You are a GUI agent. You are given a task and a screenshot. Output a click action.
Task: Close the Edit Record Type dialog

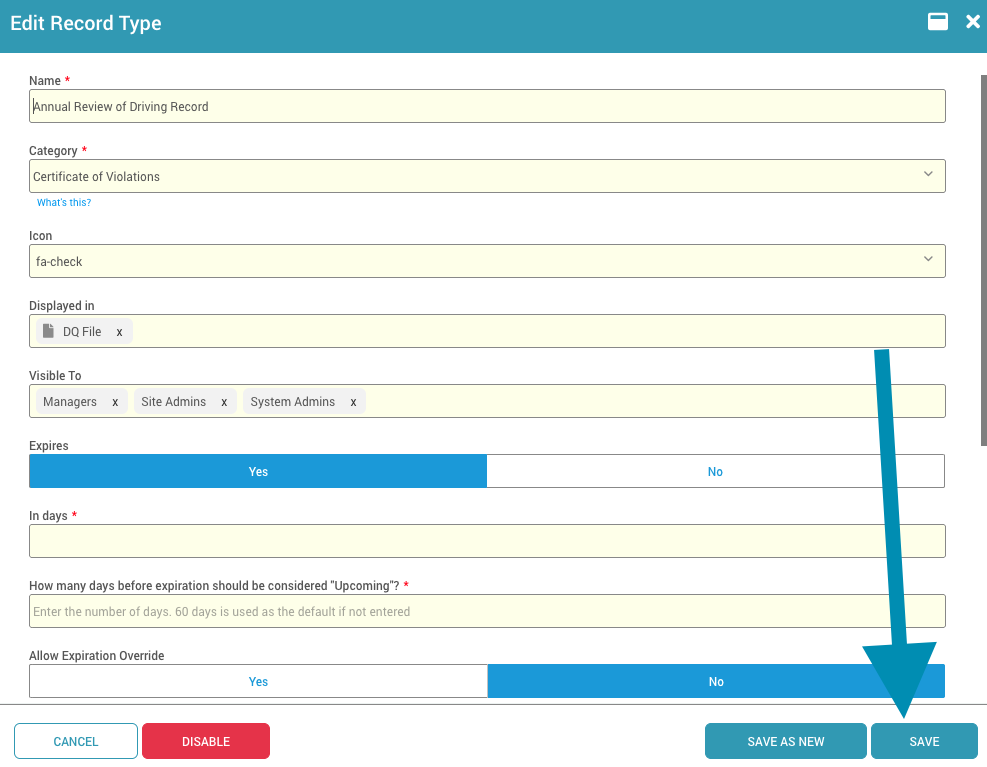point(972,22)
